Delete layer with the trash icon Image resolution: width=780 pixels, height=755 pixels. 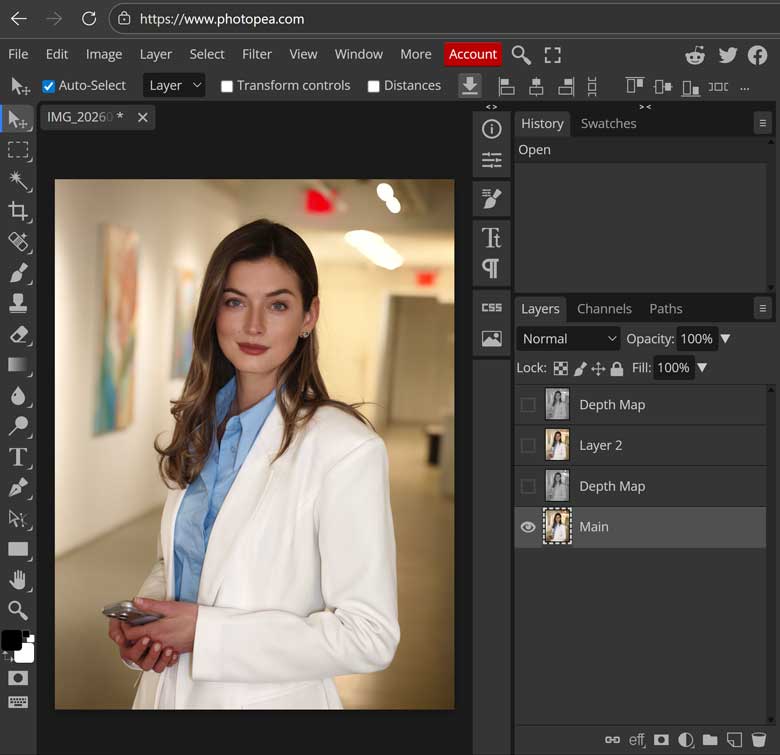coord(758,740)
